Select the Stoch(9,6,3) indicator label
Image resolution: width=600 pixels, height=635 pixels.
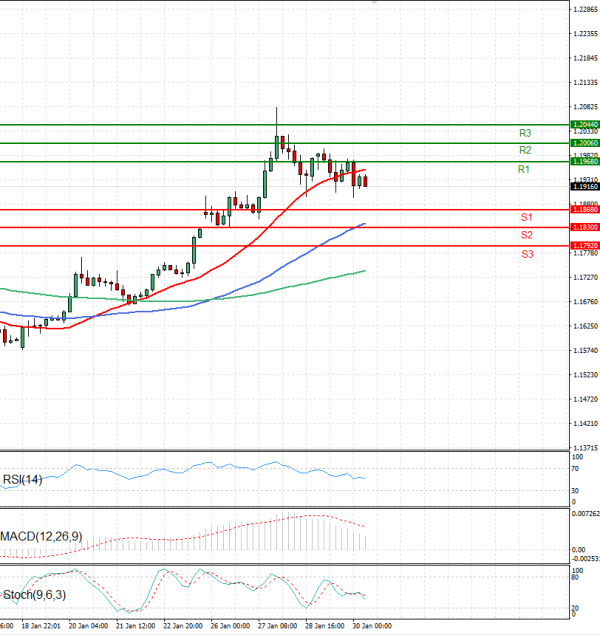pos(34,596)
